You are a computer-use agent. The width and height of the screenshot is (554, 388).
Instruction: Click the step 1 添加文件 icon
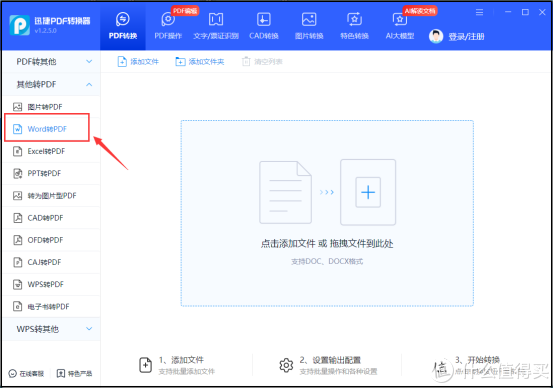click(x=145, y=365)
